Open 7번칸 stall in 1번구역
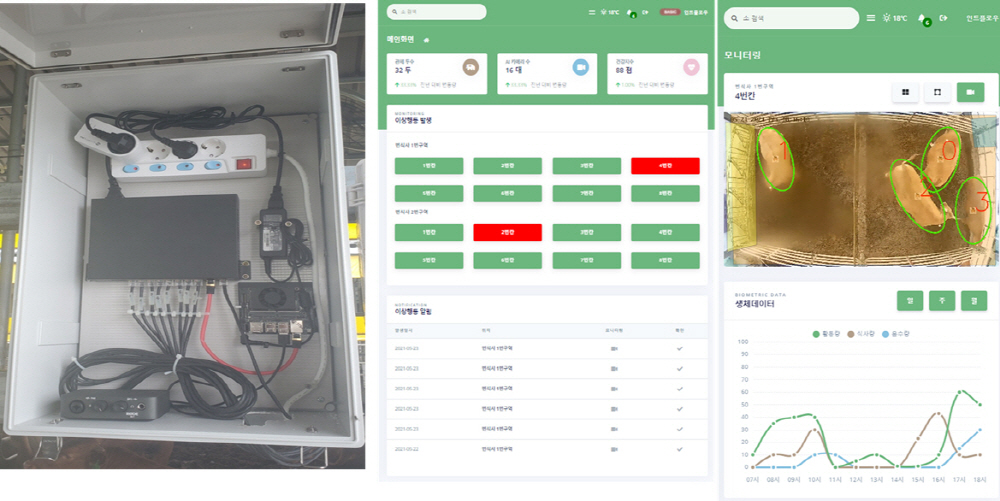Image resolution: width=1000 pixels, height=501 pixels. (587, 193)
